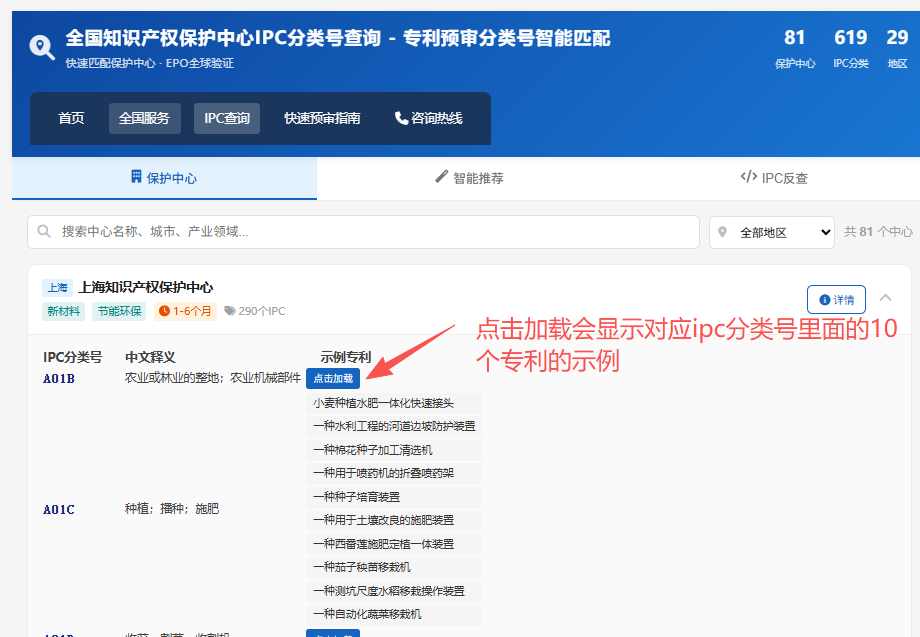Click the pencil icon for 智能推荐

[x=442, y=177]
